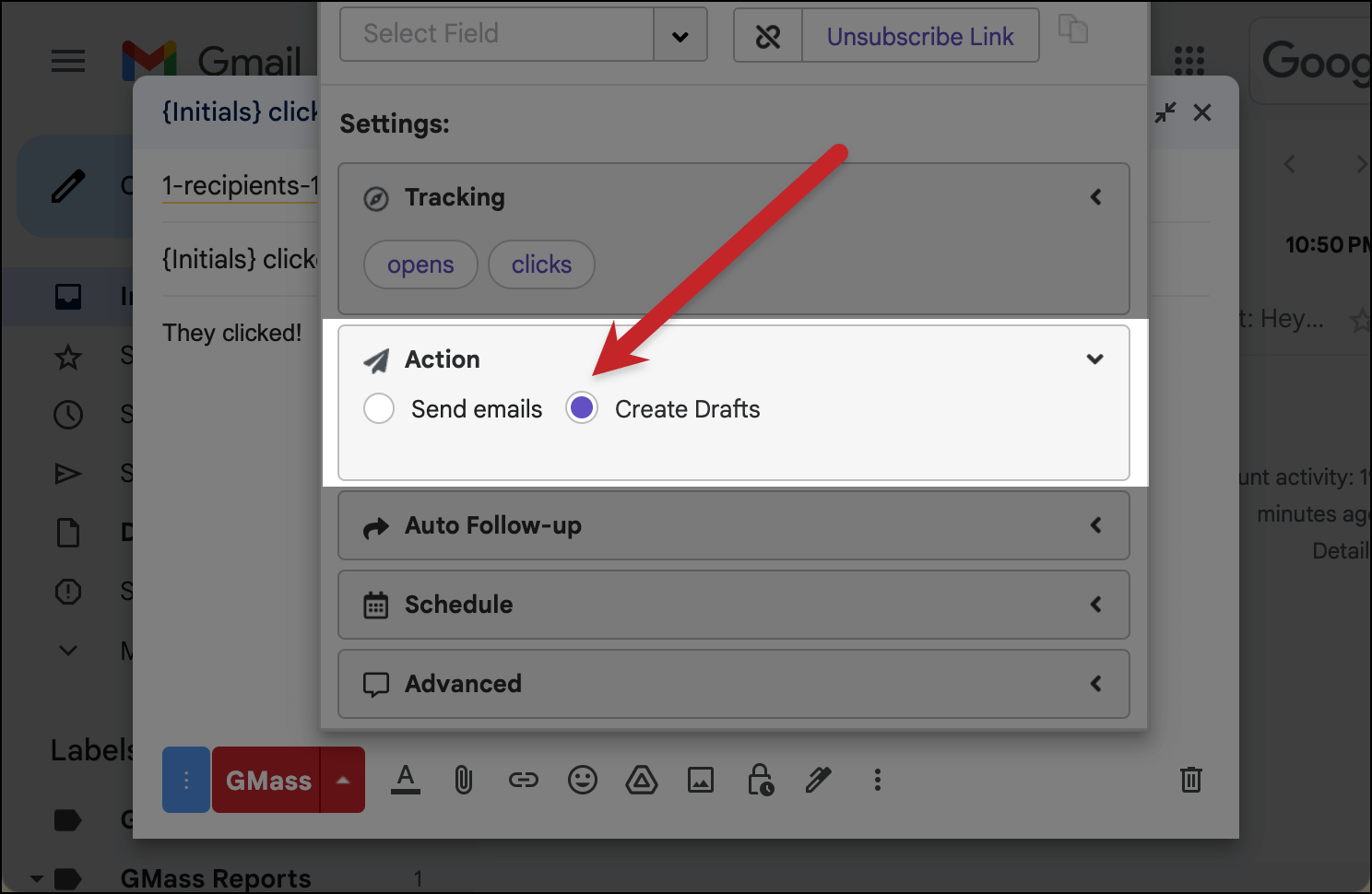Toggle the clicks tracking pill
Image resolution: width=1372 pixels, height=894 pixels.
point(541,265)
